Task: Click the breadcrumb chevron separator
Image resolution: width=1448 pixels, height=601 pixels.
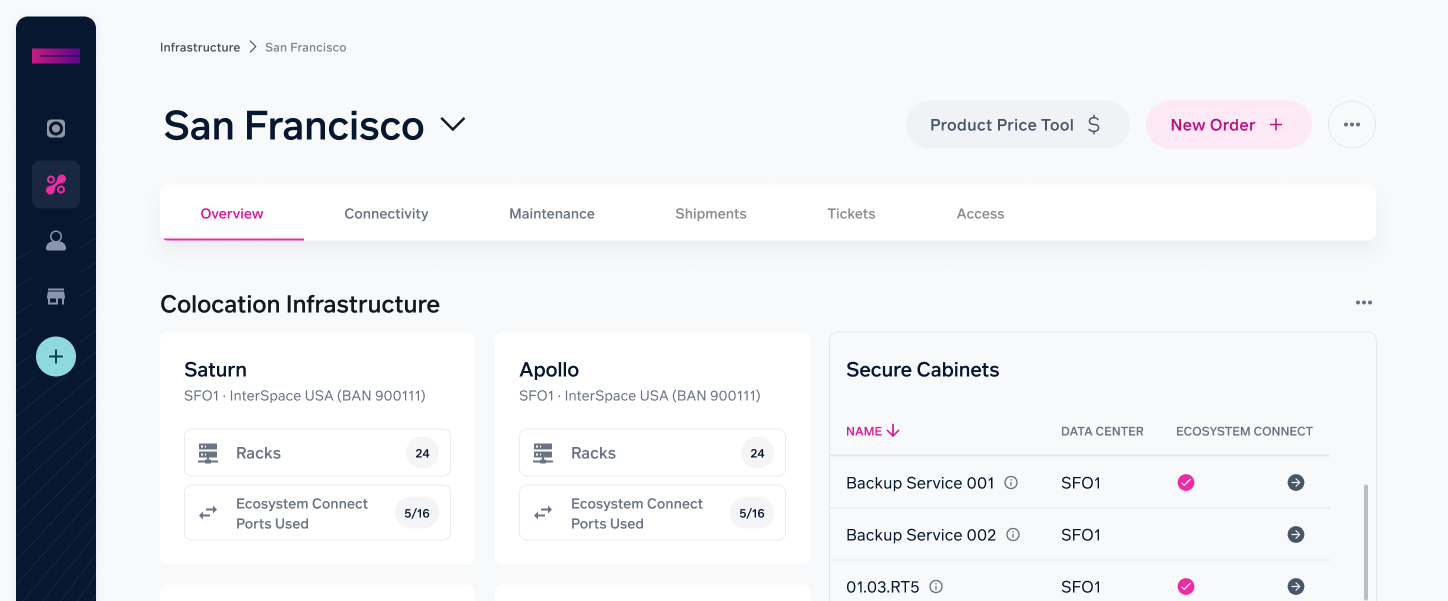Action: point(253,47)
